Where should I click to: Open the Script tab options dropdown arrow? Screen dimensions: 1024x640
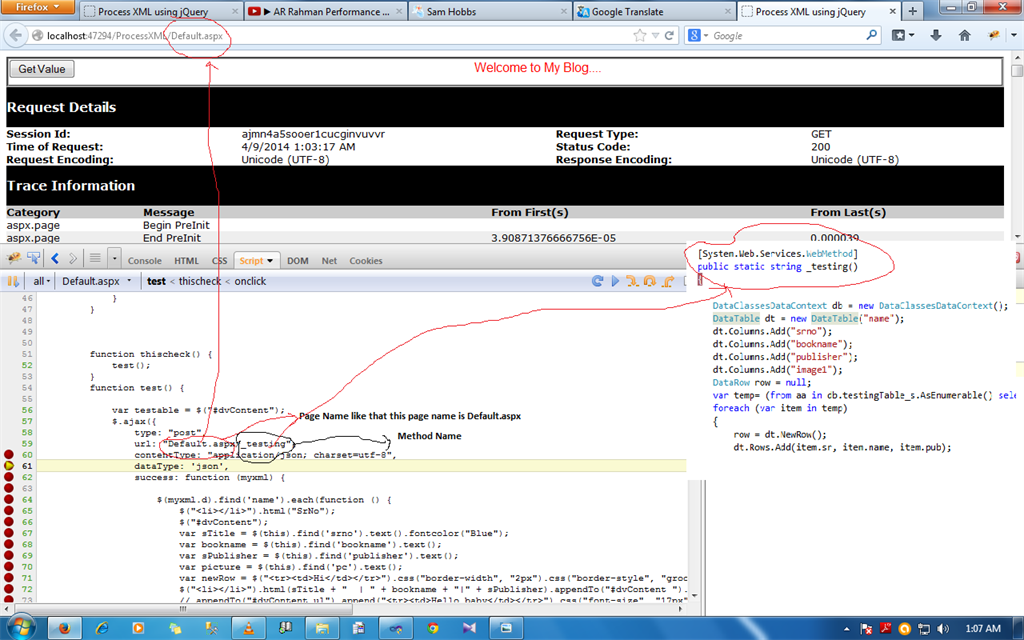pos(270,261)
